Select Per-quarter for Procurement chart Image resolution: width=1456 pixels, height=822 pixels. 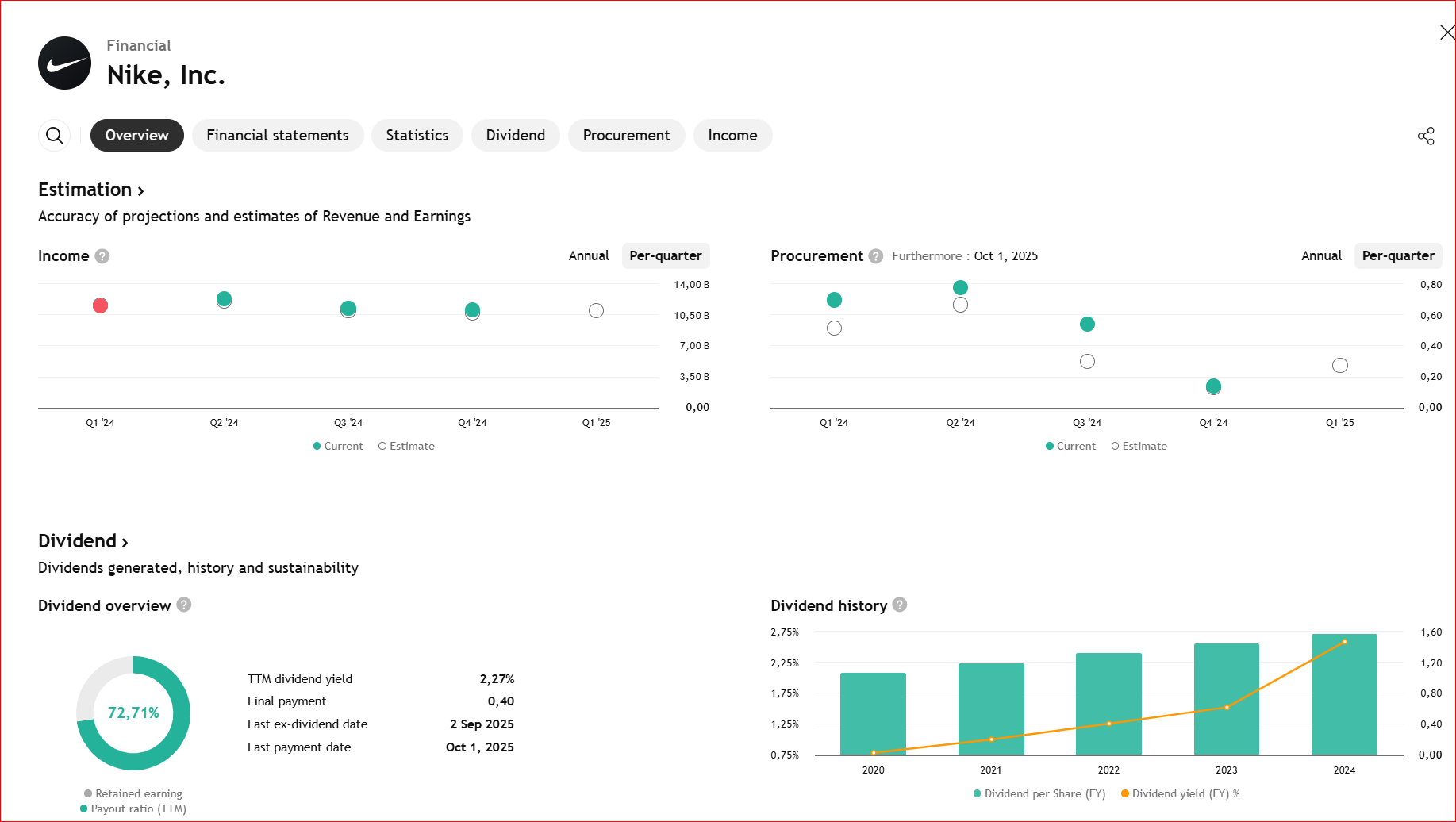click(x=1397, y=256)
